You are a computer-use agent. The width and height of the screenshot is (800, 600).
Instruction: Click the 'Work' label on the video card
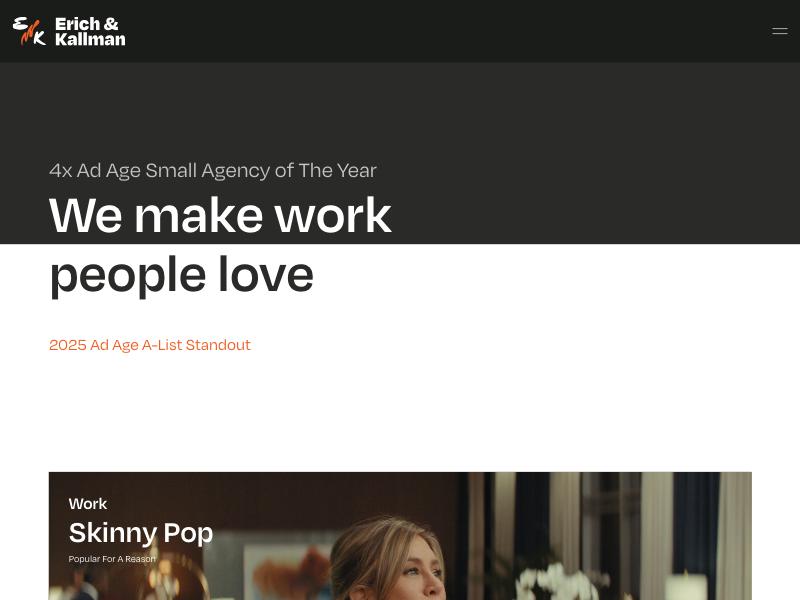pyautogui.click(x=88, y=504)
